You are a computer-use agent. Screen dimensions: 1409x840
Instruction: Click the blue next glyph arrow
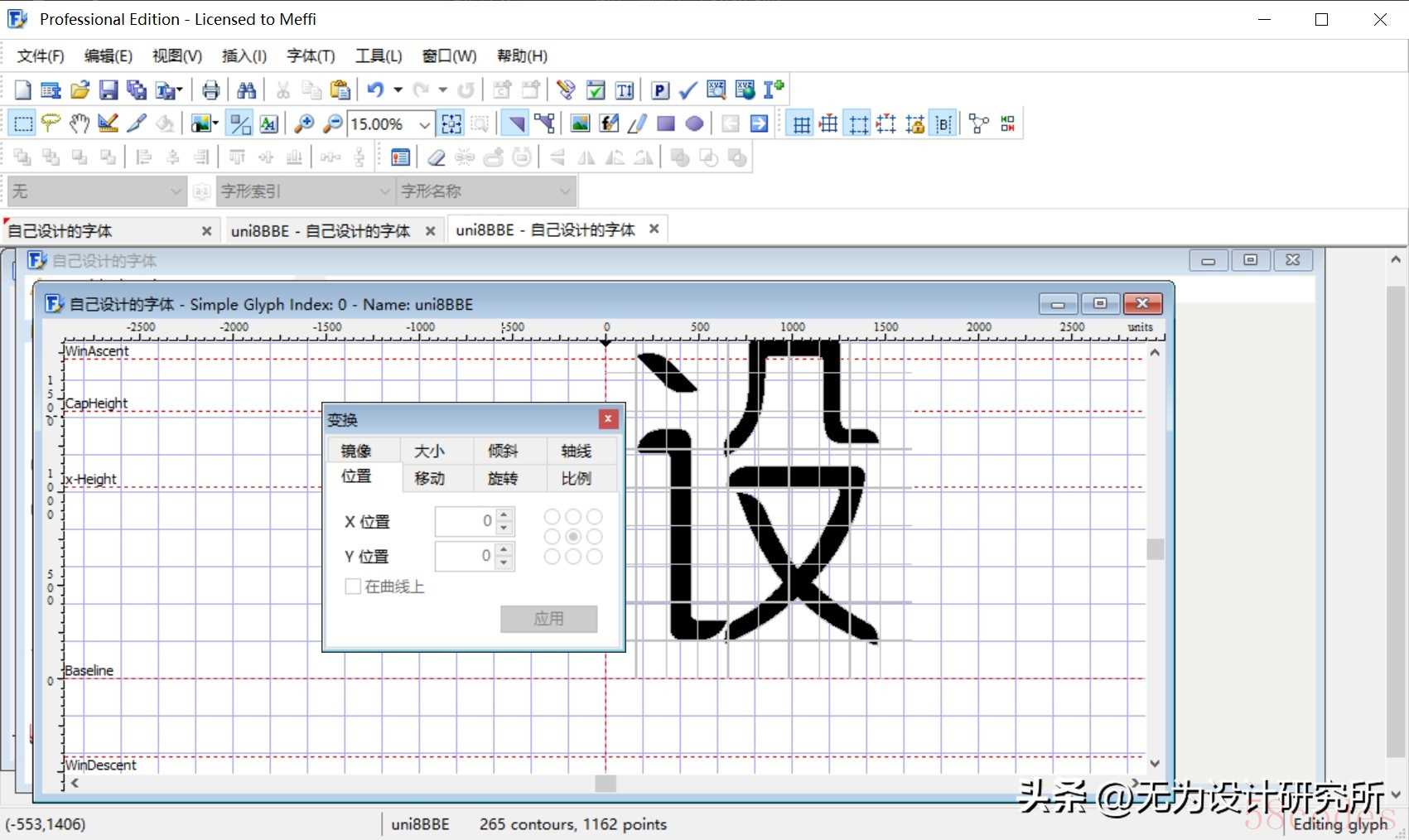[759, 123]
